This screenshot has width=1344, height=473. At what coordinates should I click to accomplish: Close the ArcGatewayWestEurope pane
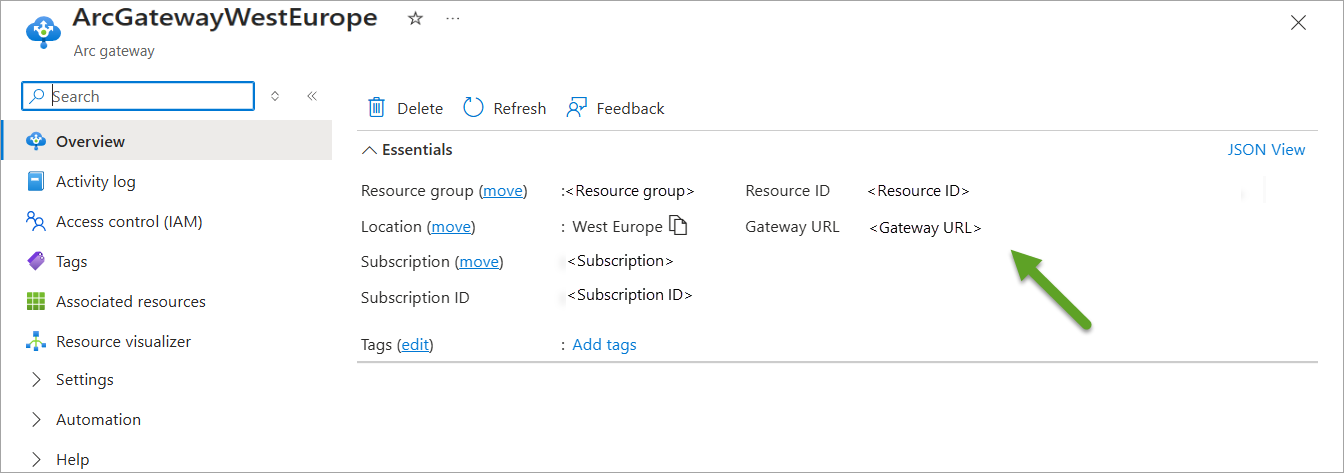point(1298,23)
